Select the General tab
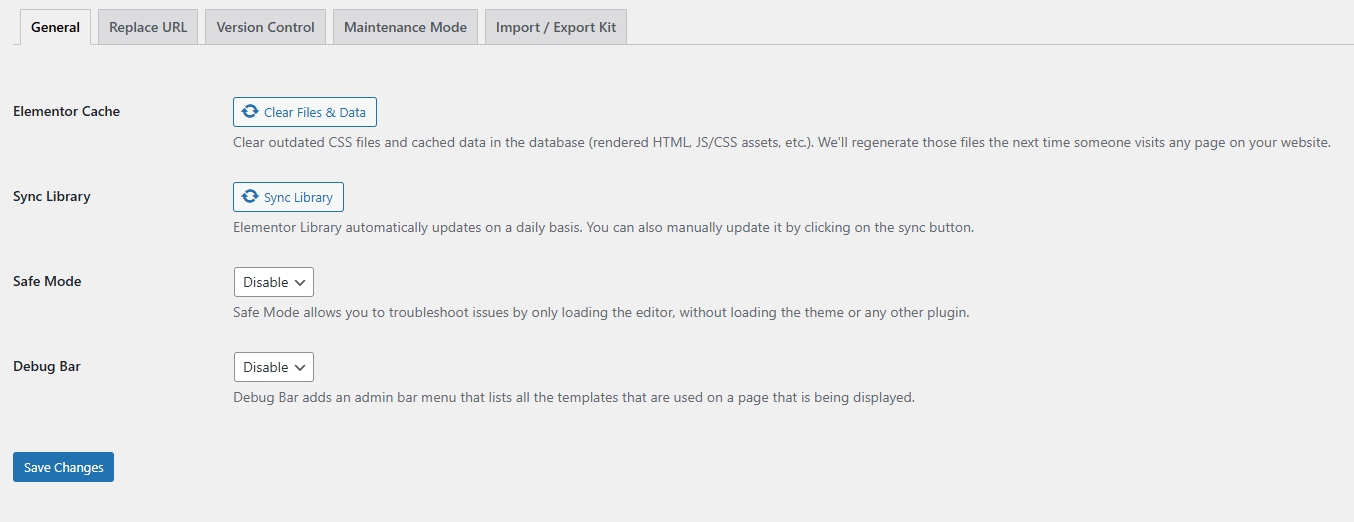The height and width of the screenshot is (522, 1354). (55, 27)
